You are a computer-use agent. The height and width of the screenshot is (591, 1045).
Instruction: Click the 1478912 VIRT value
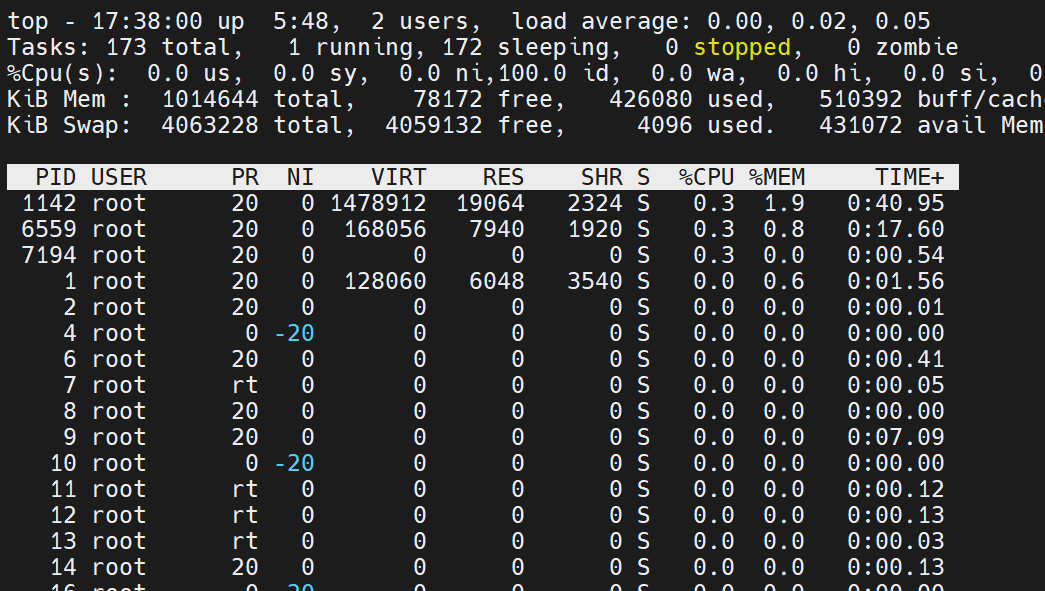pyautogui.click(x=378, y=204)
